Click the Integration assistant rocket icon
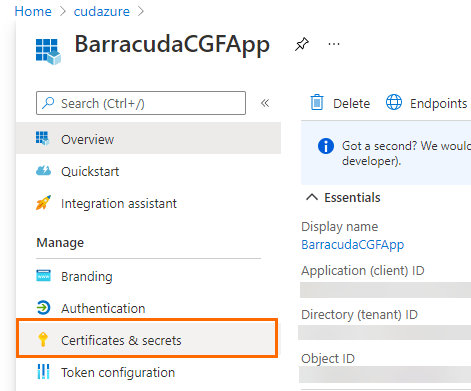Screen dimensions: 471x391 click(x=43, y=203)
